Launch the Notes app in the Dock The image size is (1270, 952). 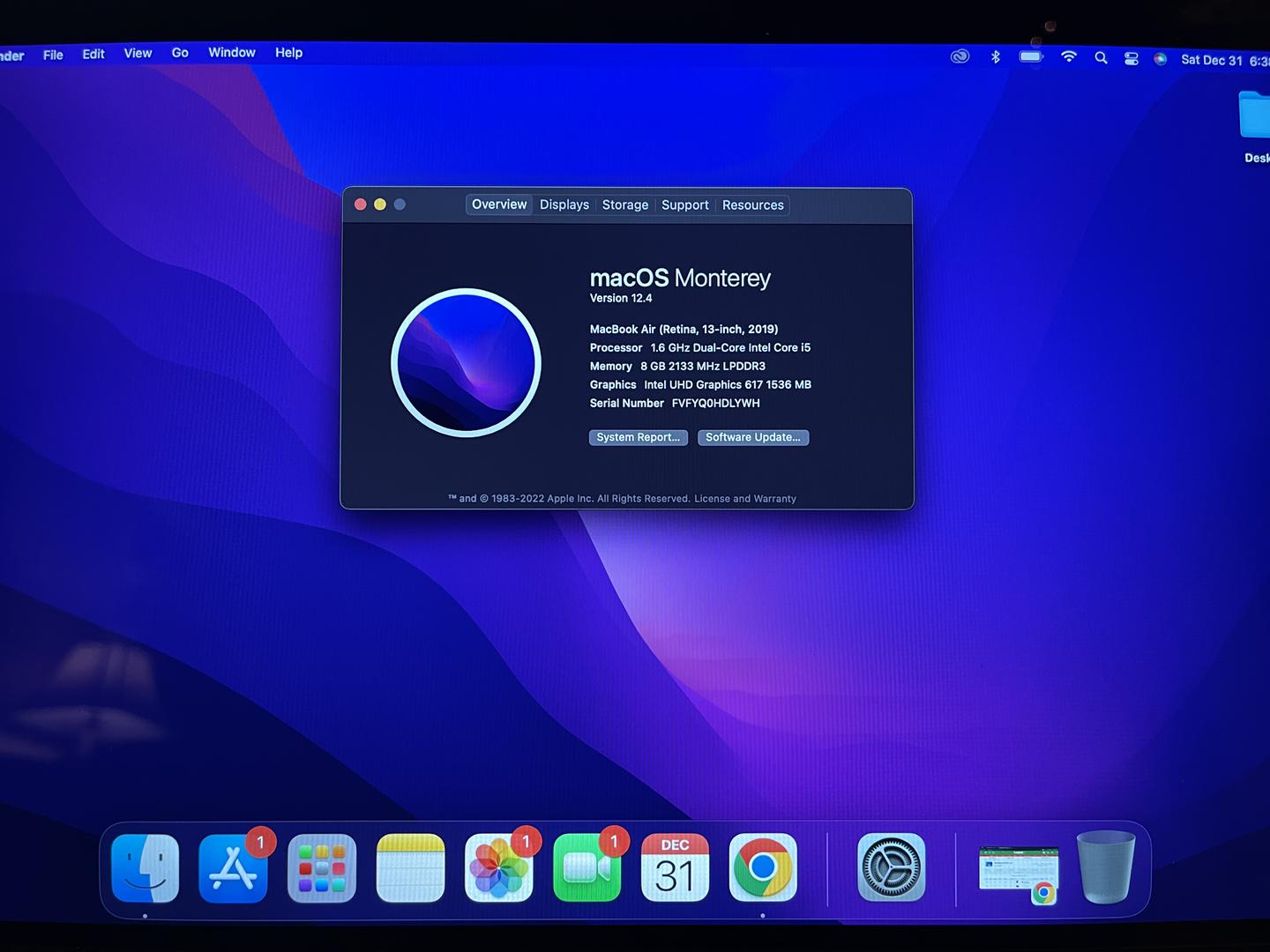click(410, 868)
